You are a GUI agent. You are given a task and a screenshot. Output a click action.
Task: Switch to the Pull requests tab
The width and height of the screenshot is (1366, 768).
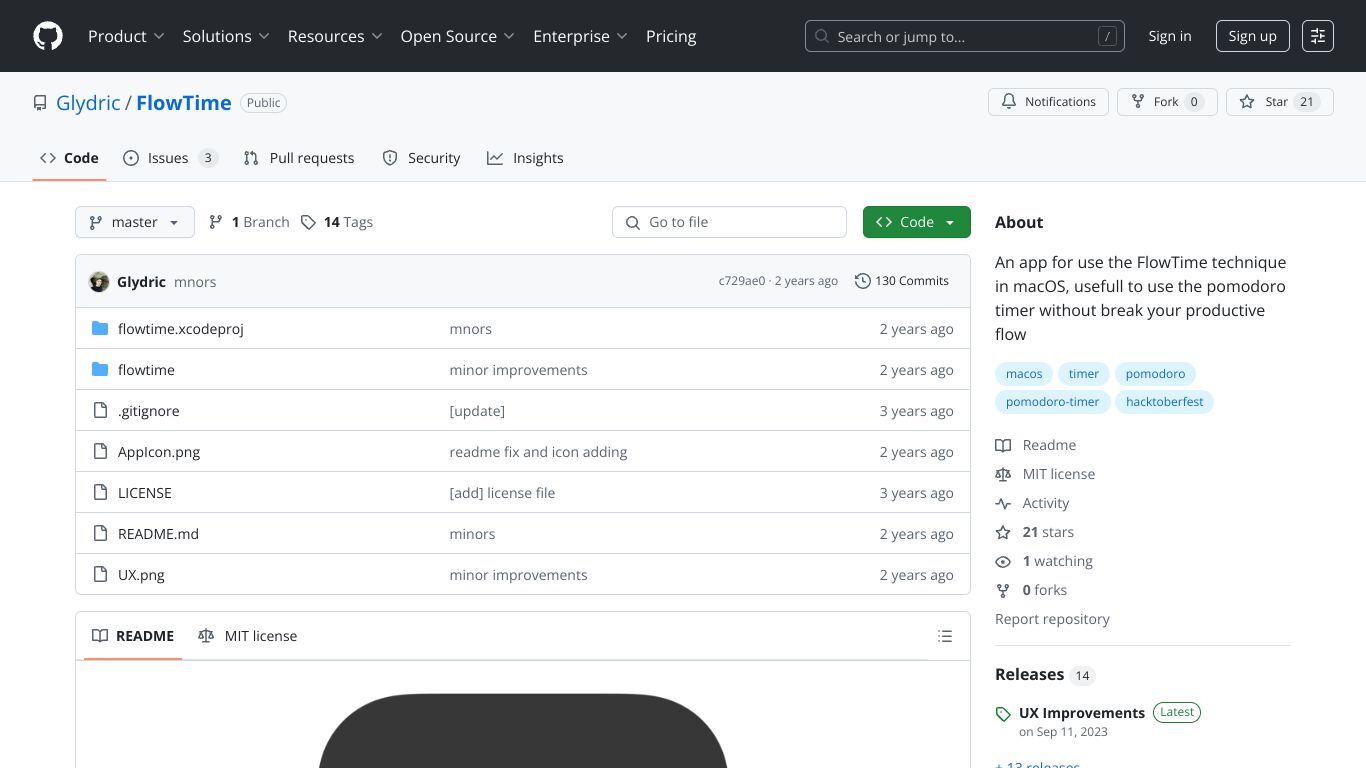click(x=299, y=158)
